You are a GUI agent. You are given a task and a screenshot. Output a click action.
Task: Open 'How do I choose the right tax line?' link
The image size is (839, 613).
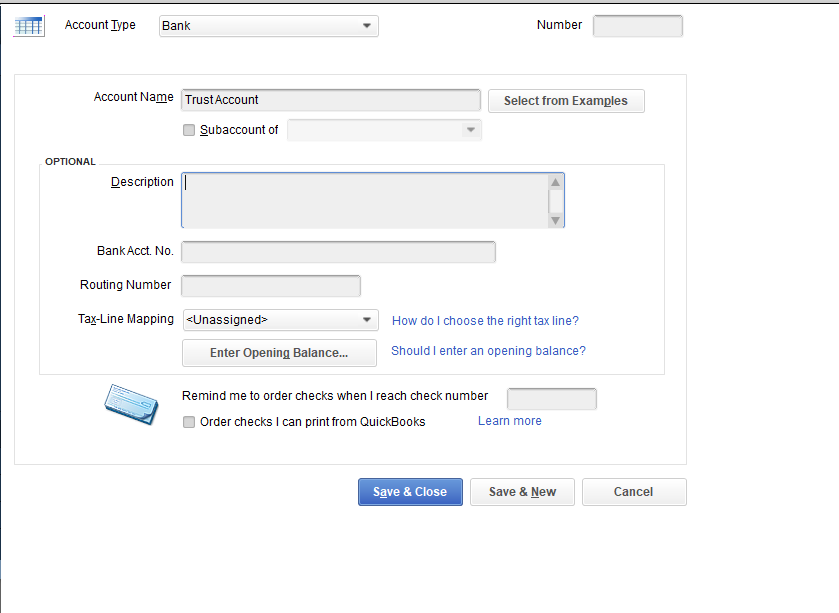(x=485, y=321)
